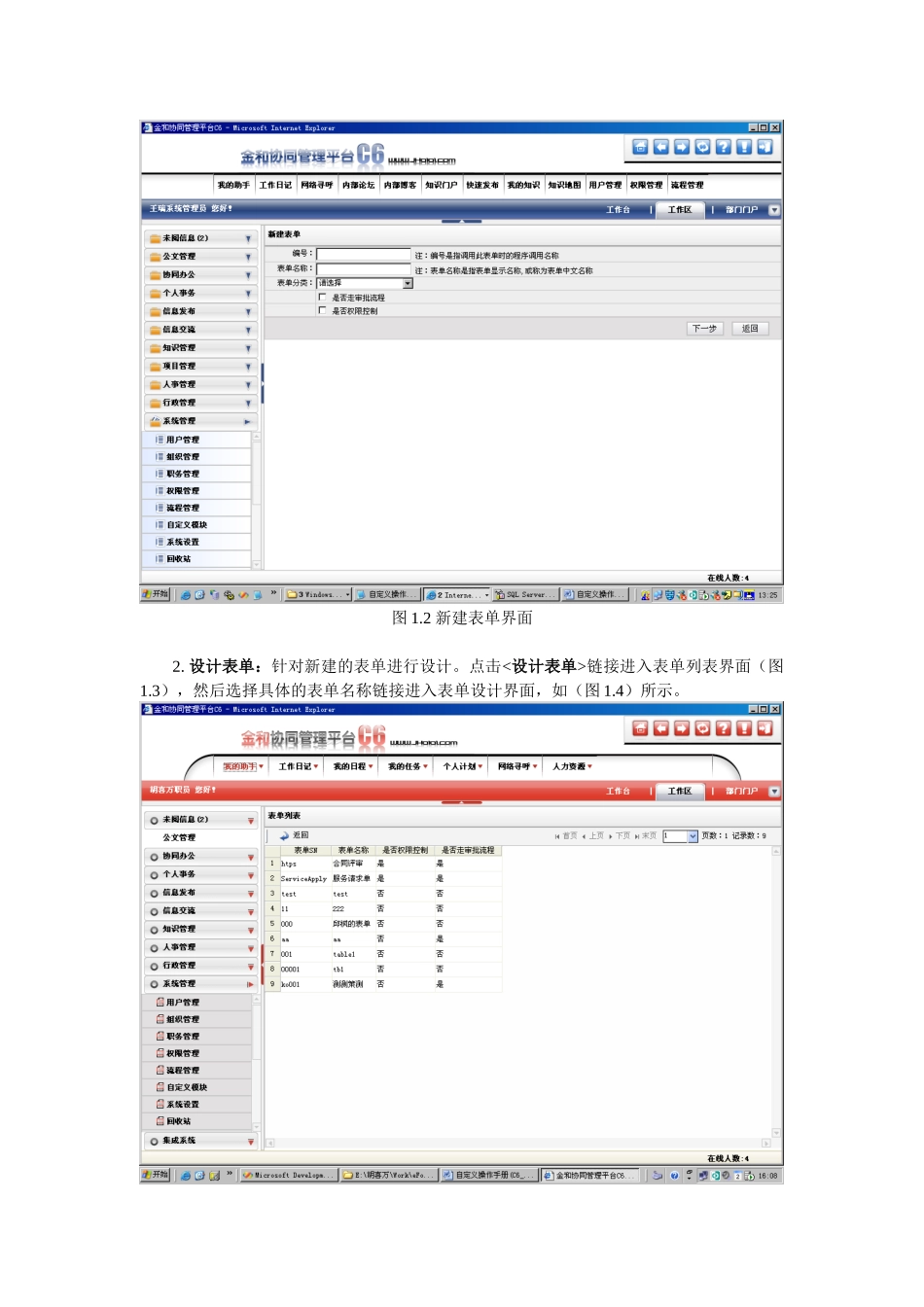The image size is (924, 1307).
Task: Click the red forward arrow in 表单列表 window
Action: tap(682, 728)
